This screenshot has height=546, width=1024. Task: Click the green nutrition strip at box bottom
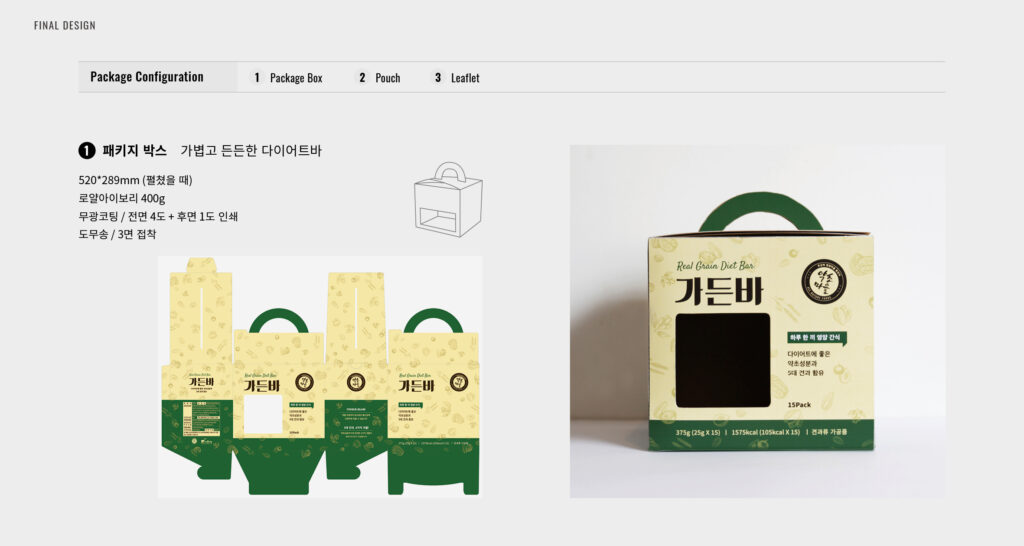click(761, 434)
